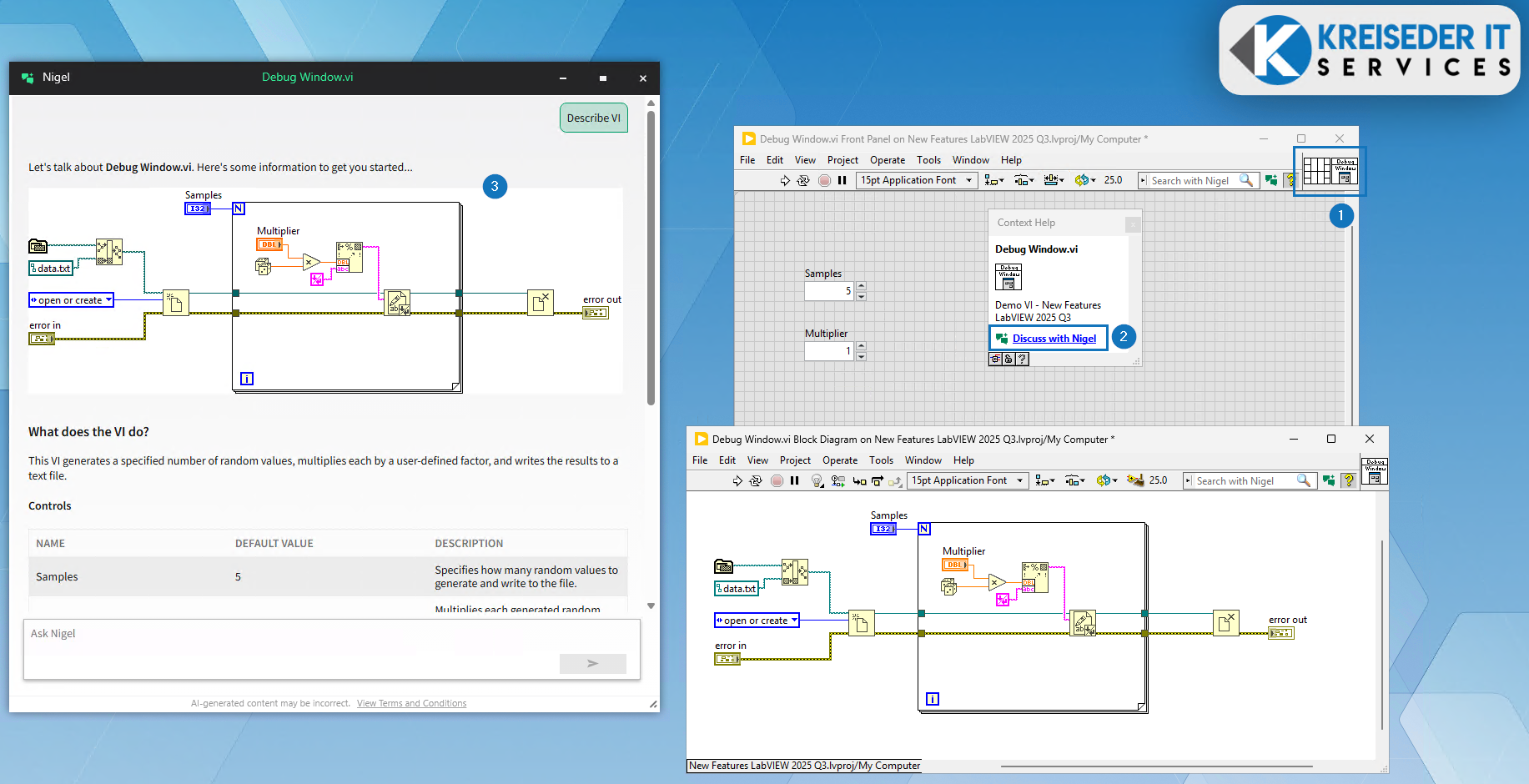The height and width of the screenshot is (784, 1529).
Task: Toggle Highlight Execution light bulb
Action: 817,480
